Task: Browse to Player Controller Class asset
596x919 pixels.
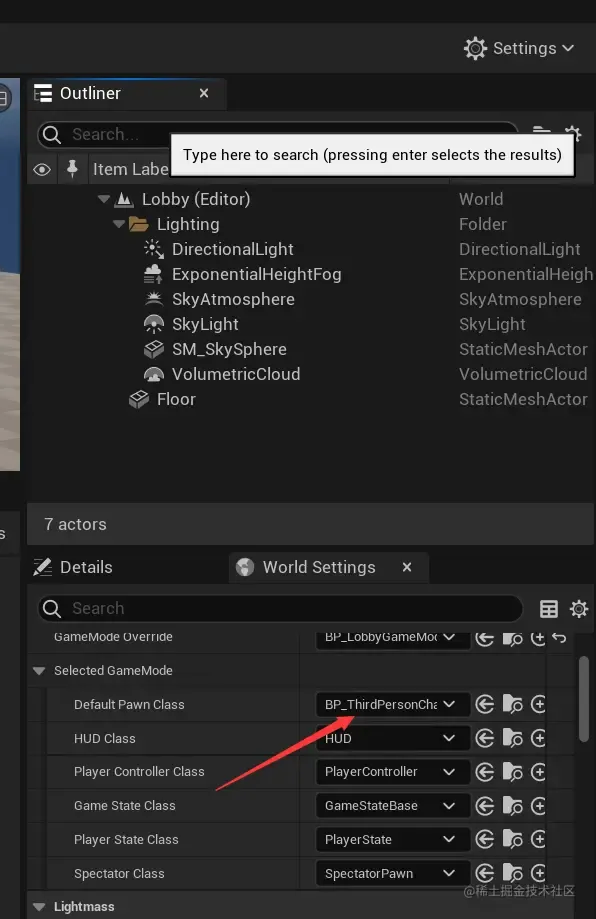Action: coord(512,772)
